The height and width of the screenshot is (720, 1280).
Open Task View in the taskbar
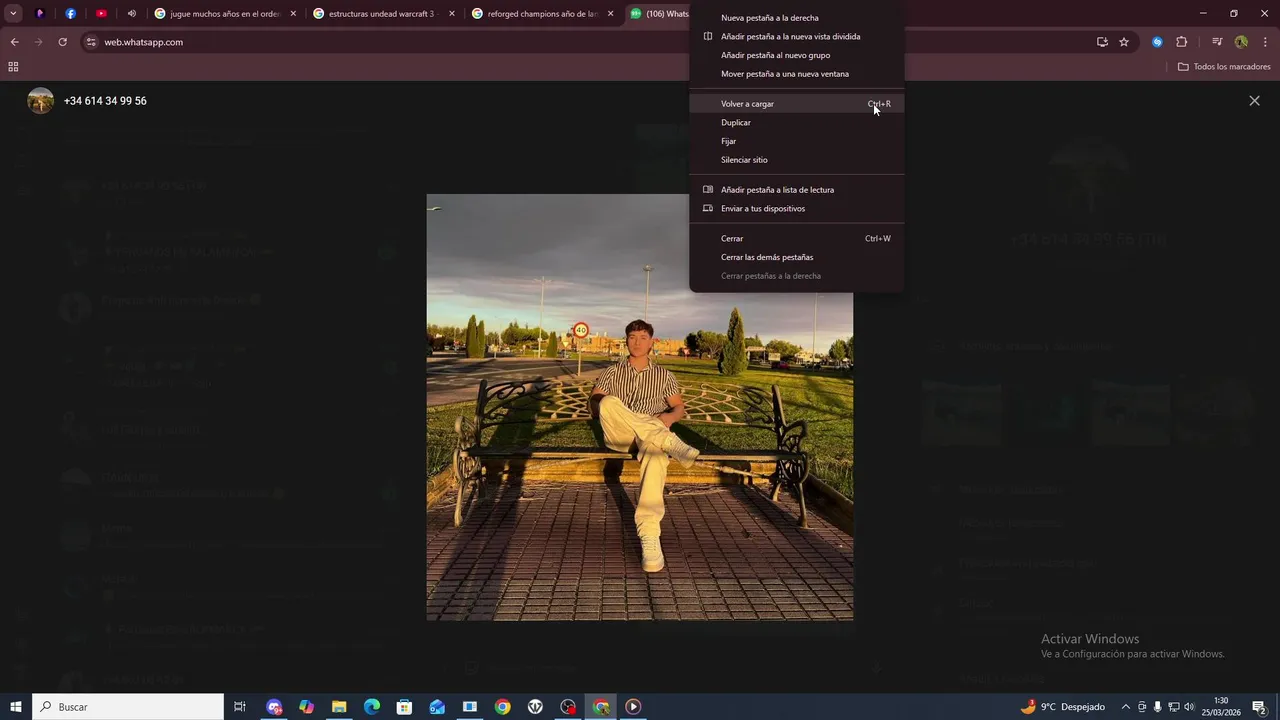(x=240, y=707)
